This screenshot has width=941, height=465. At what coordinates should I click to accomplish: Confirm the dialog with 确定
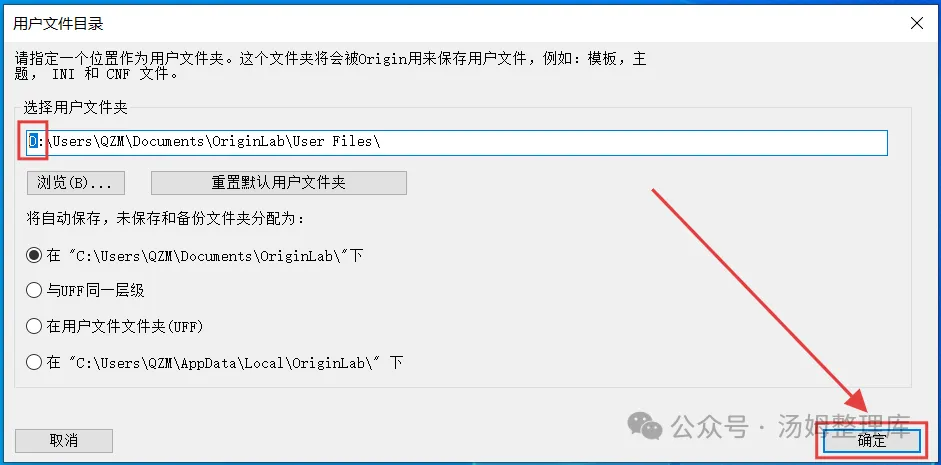coord(871,441)
